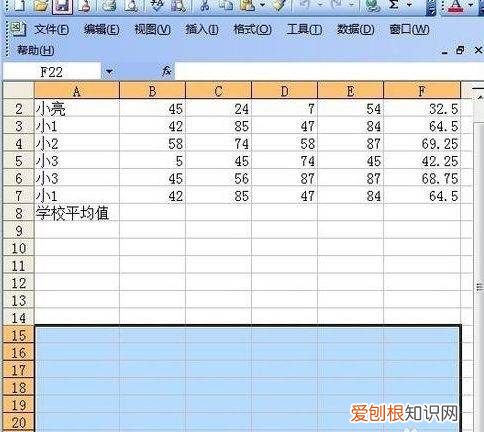Click the Name Box showing F22
Screen dimensions: 484x432
[x=52, y=71]
